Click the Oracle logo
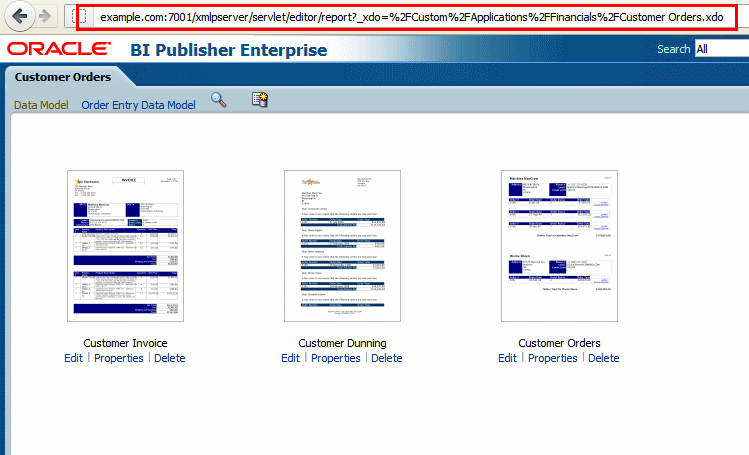 click(x=59, y=49)
